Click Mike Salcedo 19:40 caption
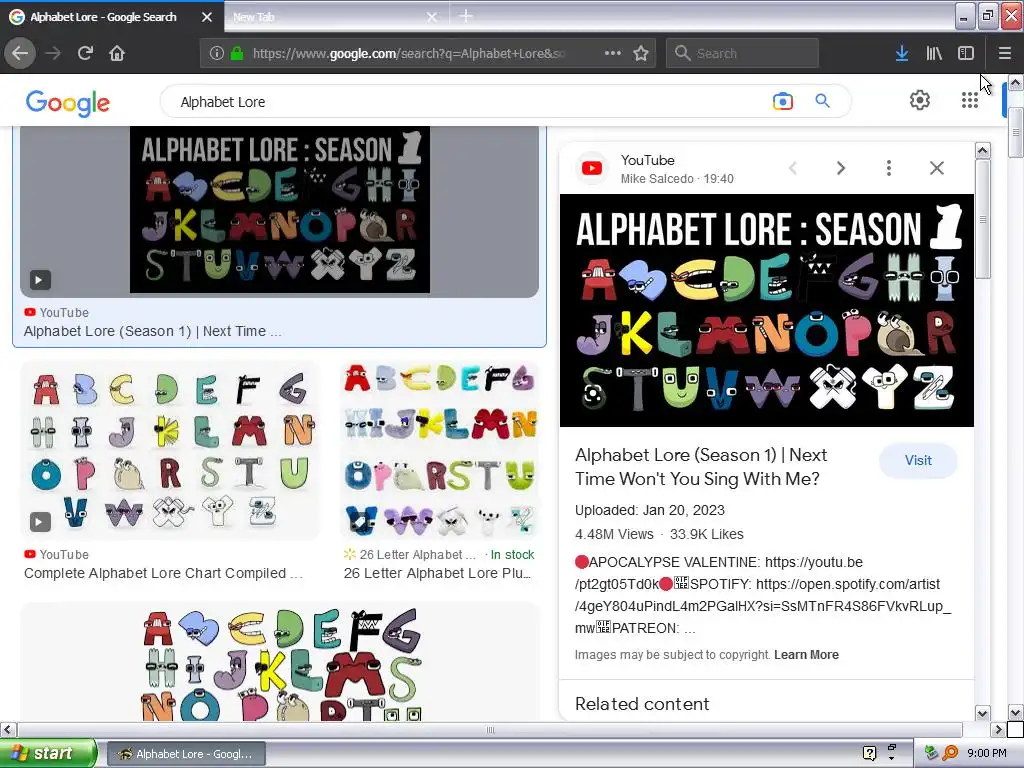Screen dimensions: 1024x768 tap(677, 179)
